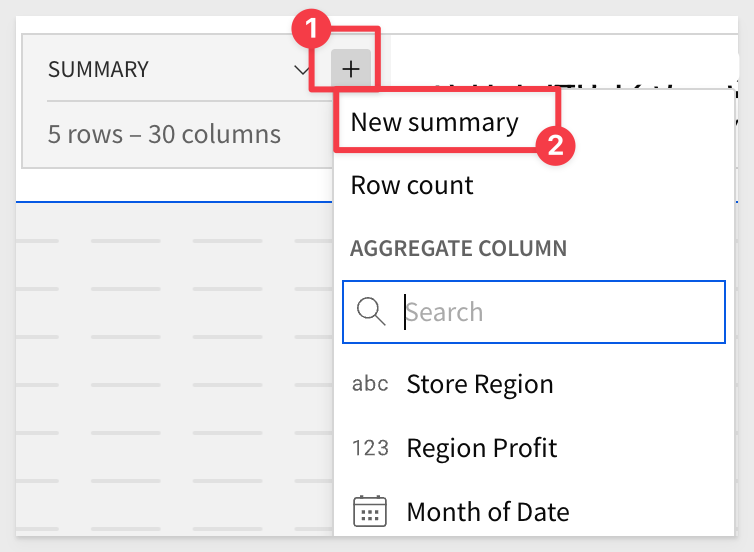Click the 123 number-type icon
The height and width of the screenshot is (552, 754).
tap(370, 448)
